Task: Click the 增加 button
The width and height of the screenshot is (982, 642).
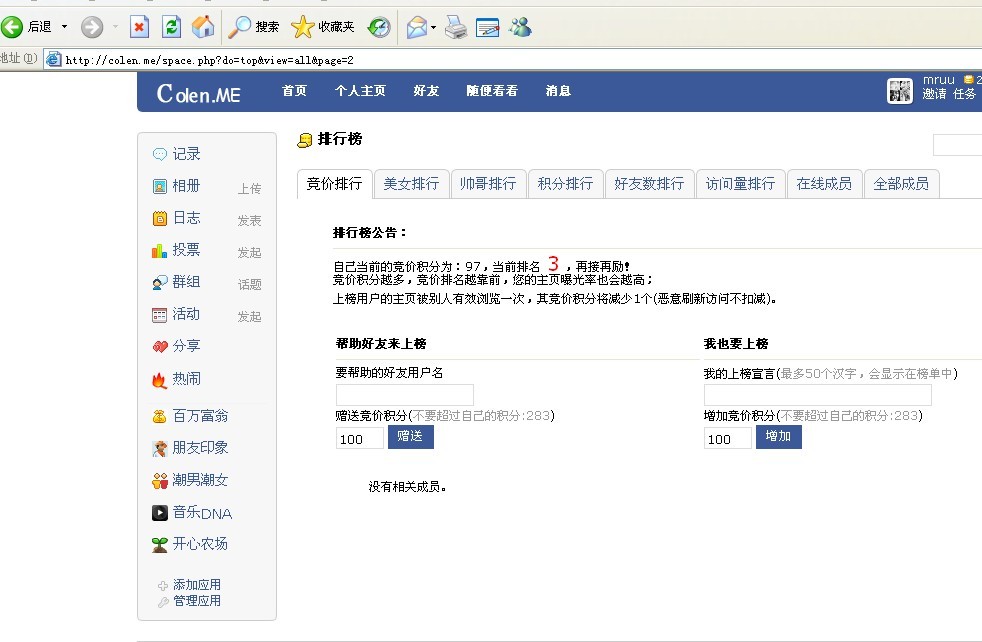Action: tap(778, 437)
